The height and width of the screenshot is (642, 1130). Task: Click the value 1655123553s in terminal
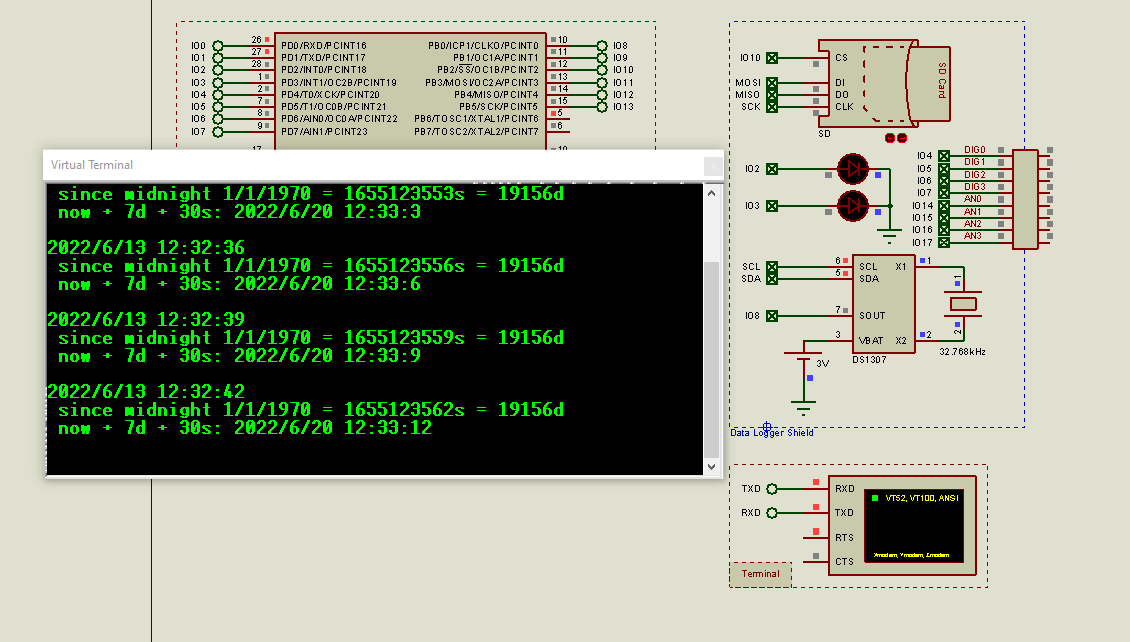pos(404,194)
